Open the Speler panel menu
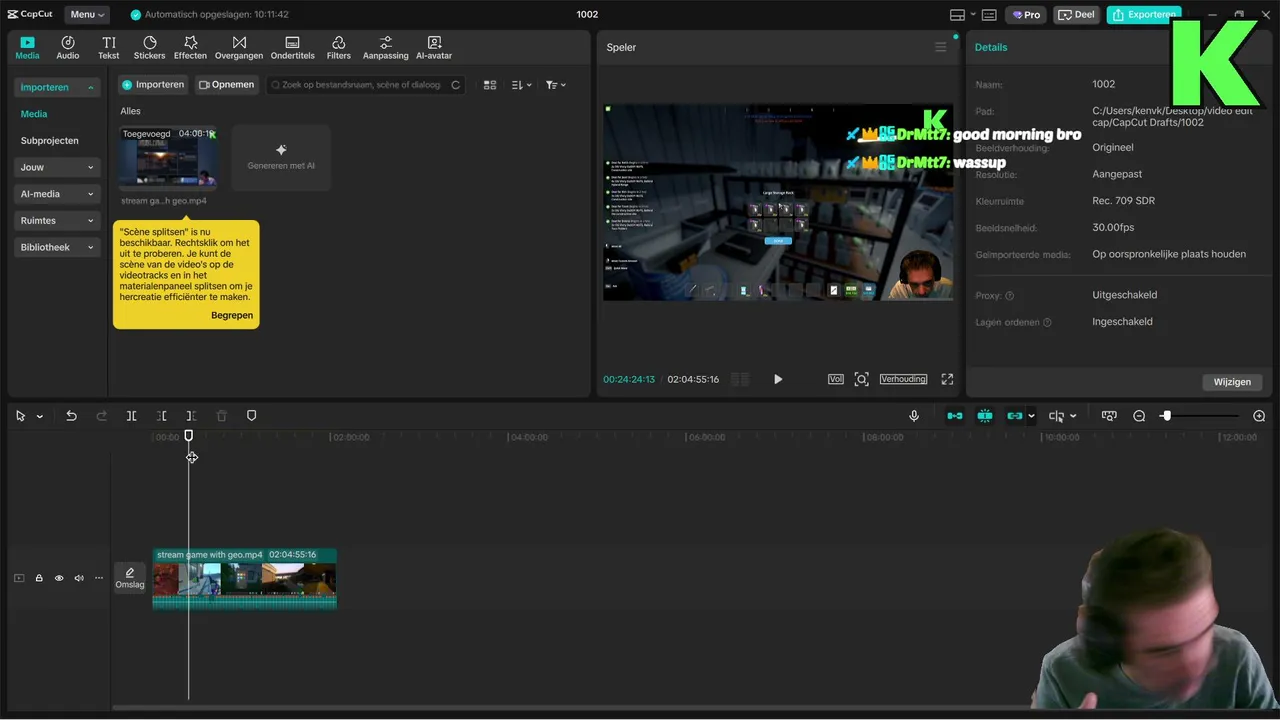 pos(940,47)
